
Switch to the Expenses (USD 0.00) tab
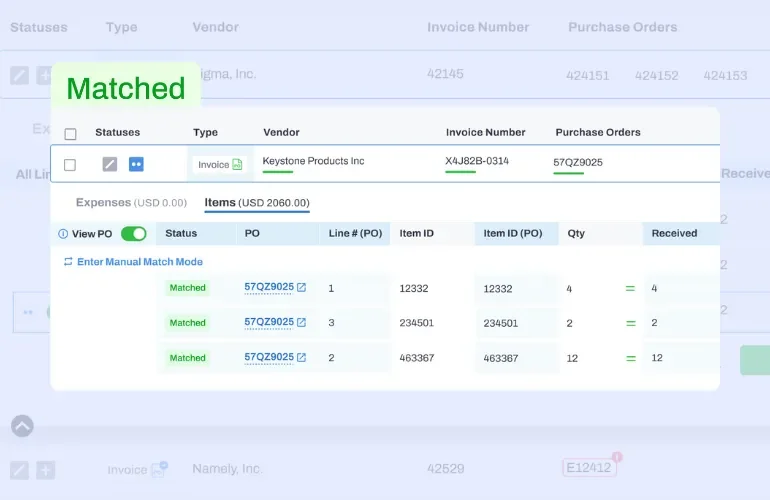(x=131, y=202)
